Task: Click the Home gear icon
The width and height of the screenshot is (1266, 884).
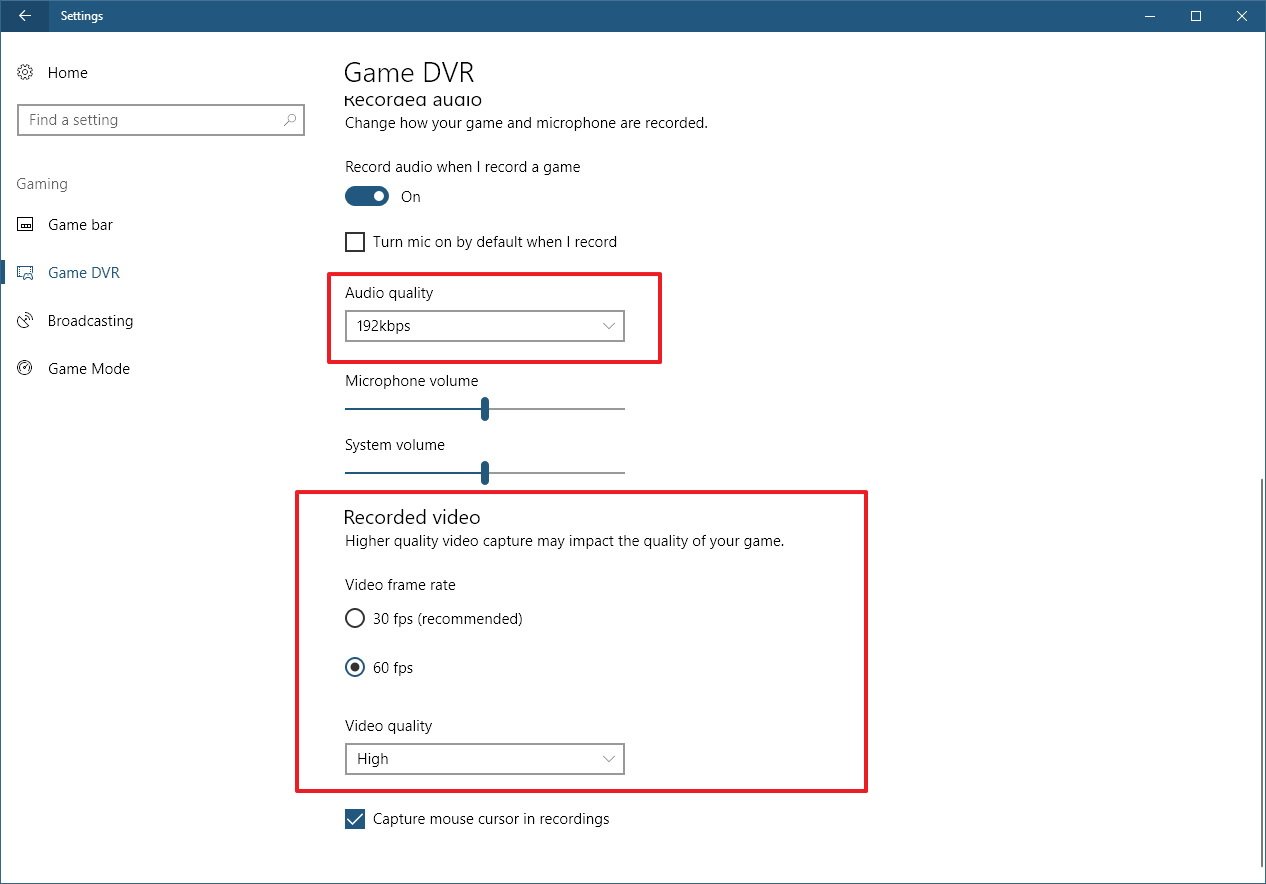Action: [26, 73]
